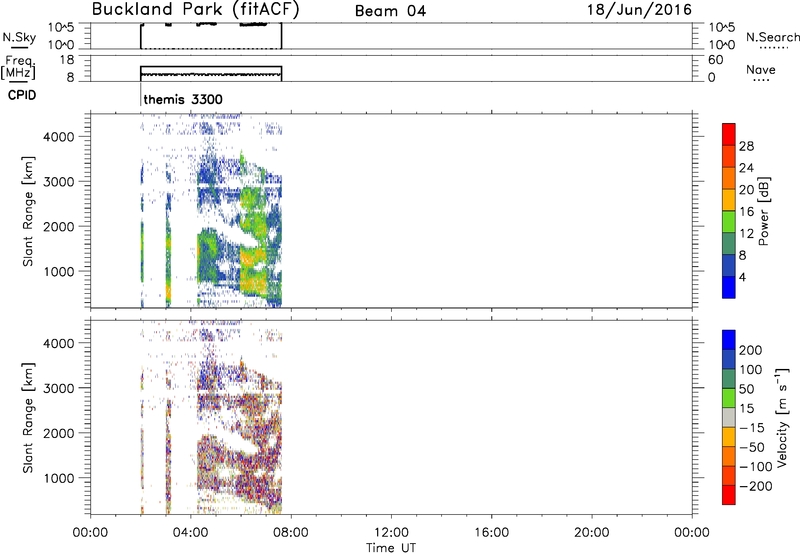Click the 'Velocity [m s-1]' color bar label
Image resolution: width=800 pixels, height=554 pixels.
782,417
